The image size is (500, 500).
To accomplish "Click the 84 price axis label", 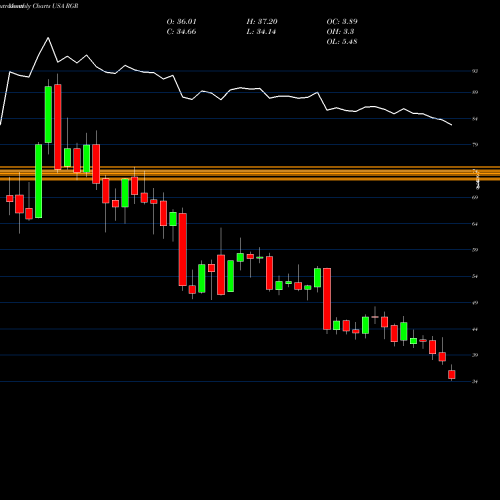I will coord(475,119).
